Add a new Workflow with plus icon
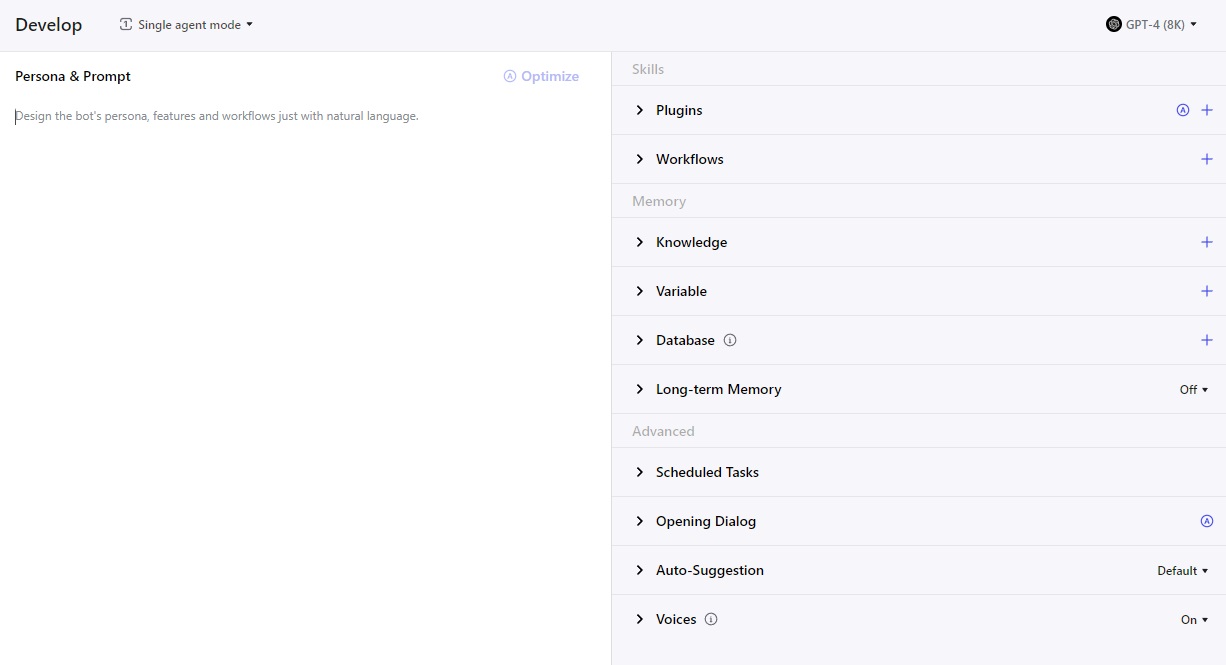The image size is (1226, 665). 1206,159
